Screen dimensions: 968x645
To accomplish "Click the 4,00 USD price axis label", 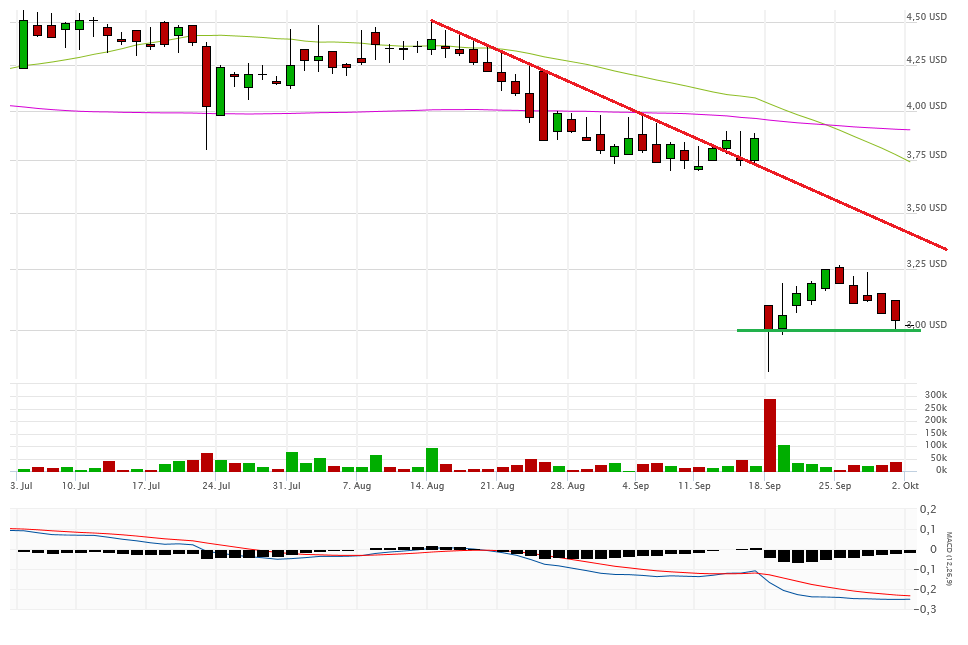I will click(926, 106).
